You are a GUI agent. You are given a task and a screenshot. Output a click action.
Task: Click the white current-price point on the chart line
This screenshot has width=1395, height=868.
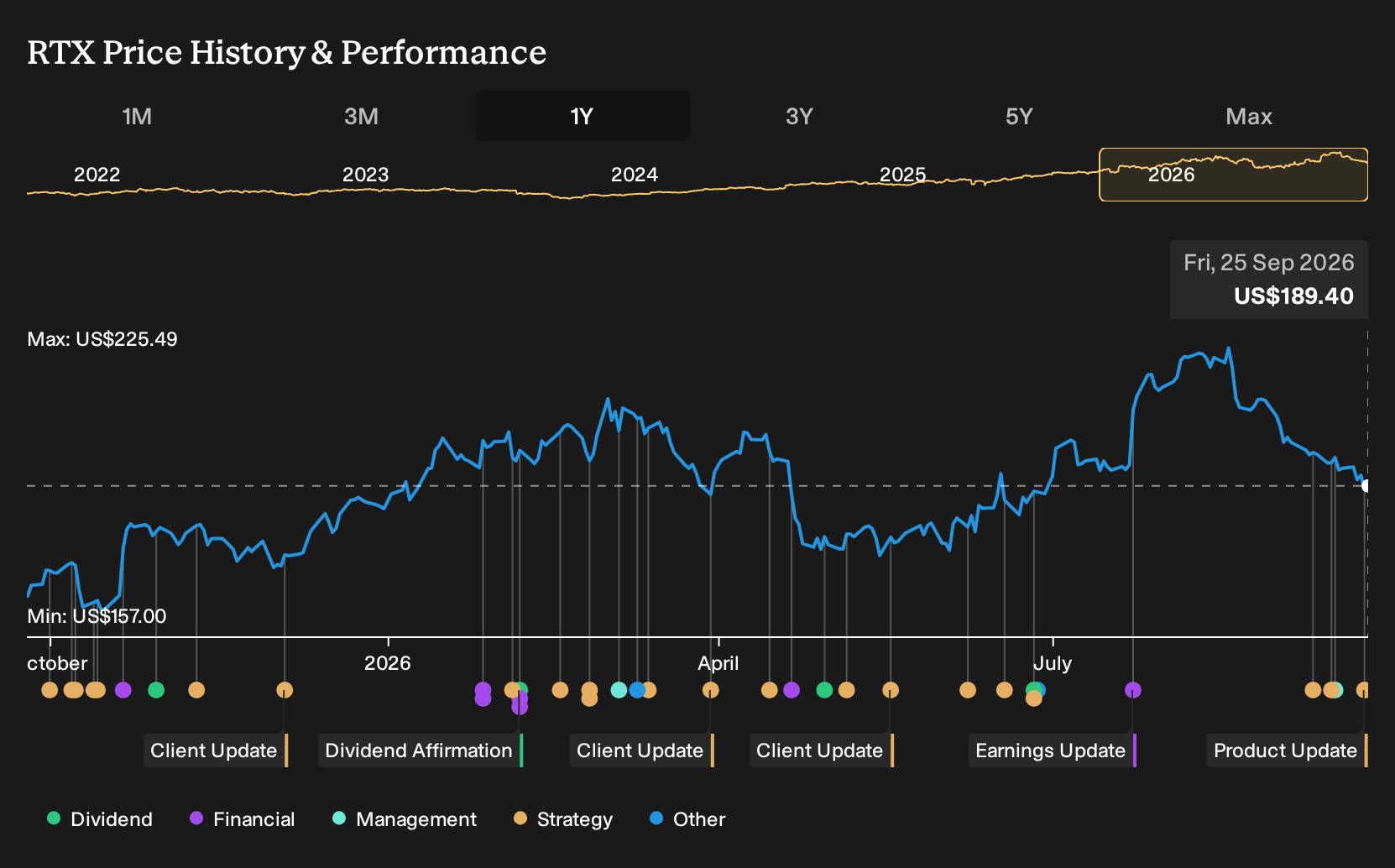(x=1366, y=485)
